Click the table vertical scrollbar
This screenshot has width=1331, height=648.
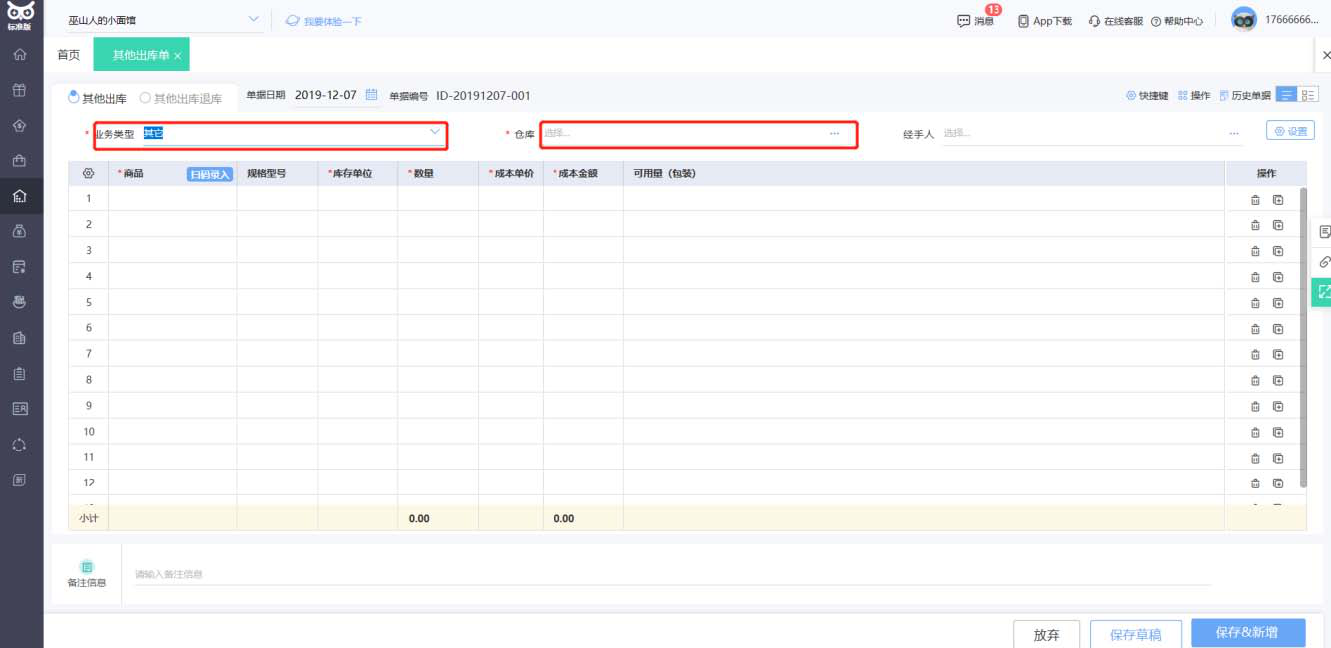[1302, 340]
